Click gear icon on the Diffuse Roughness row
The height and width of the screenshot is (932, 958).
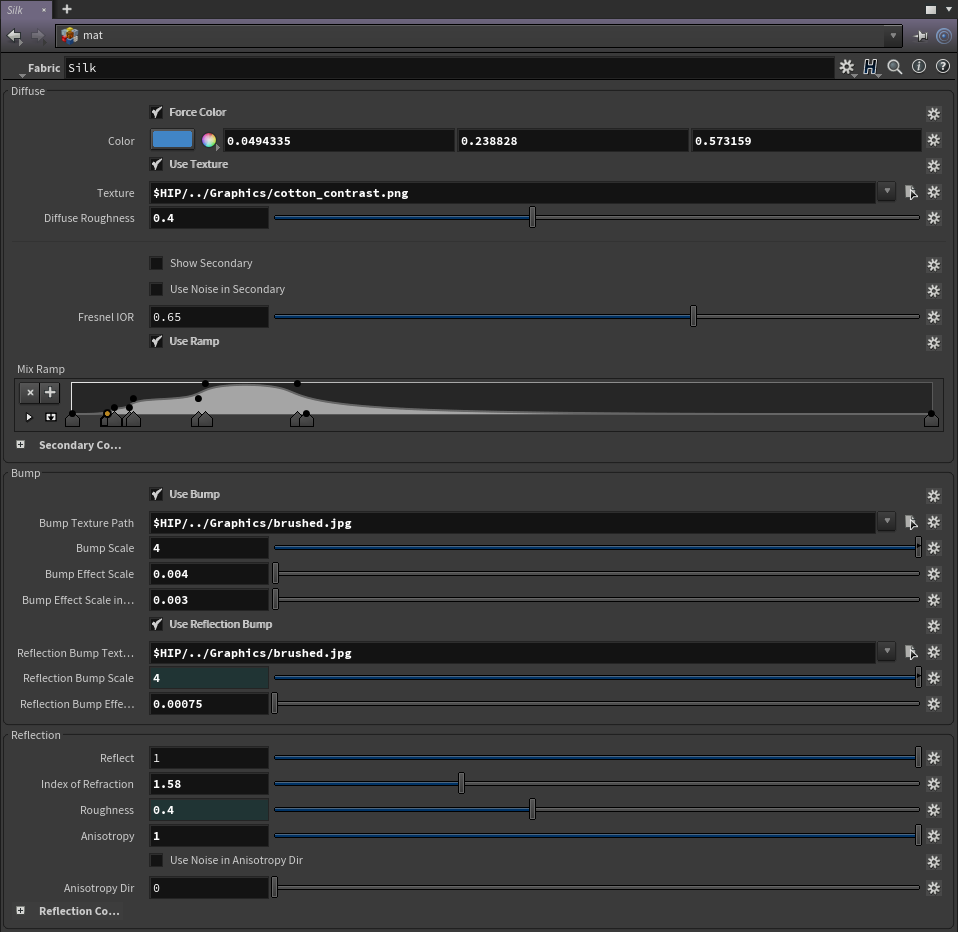(934, 218)
